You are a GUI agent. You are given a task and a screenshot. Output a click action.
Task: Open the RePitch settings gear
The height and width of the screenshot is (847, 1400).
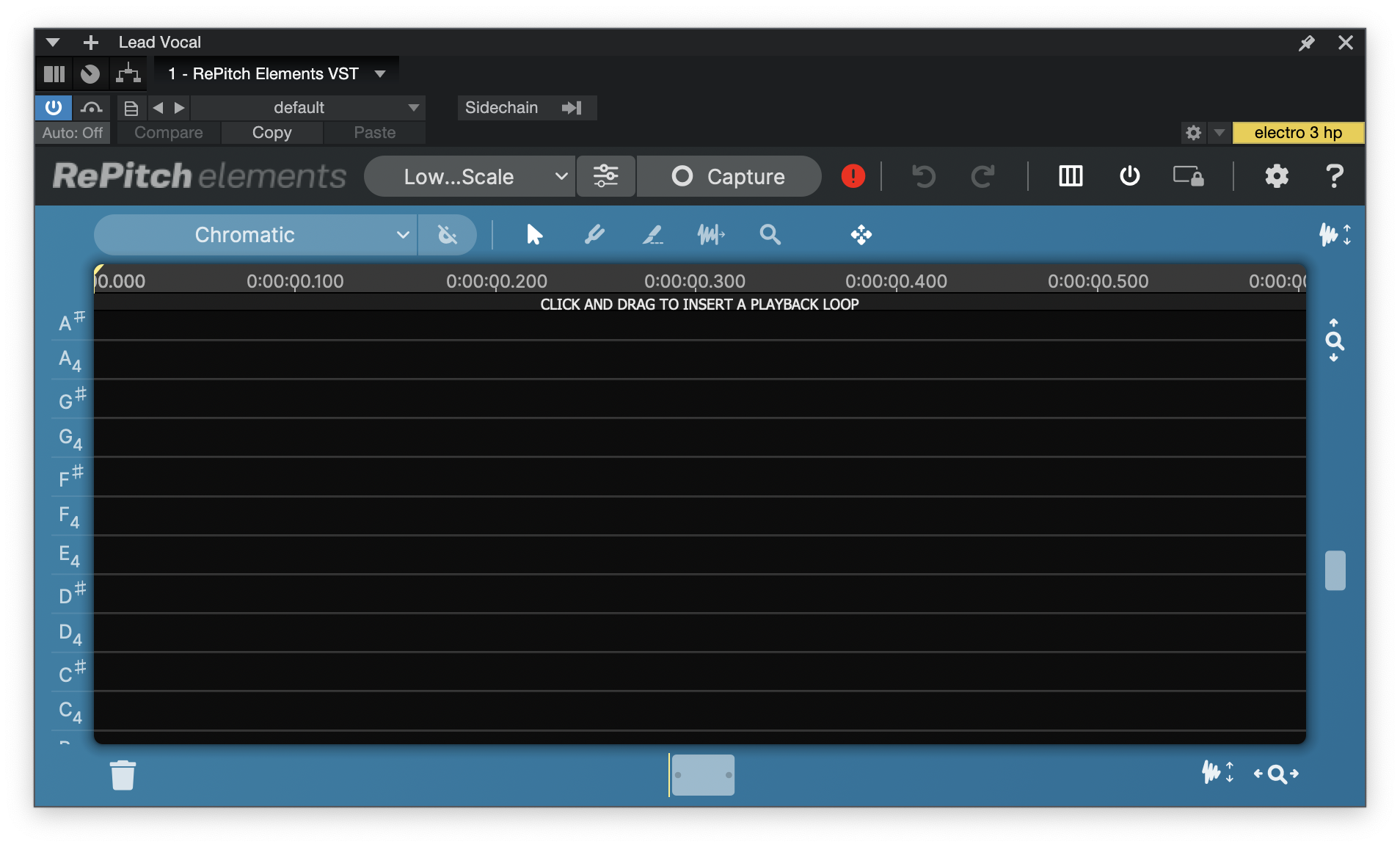[x=1276, y=176]
